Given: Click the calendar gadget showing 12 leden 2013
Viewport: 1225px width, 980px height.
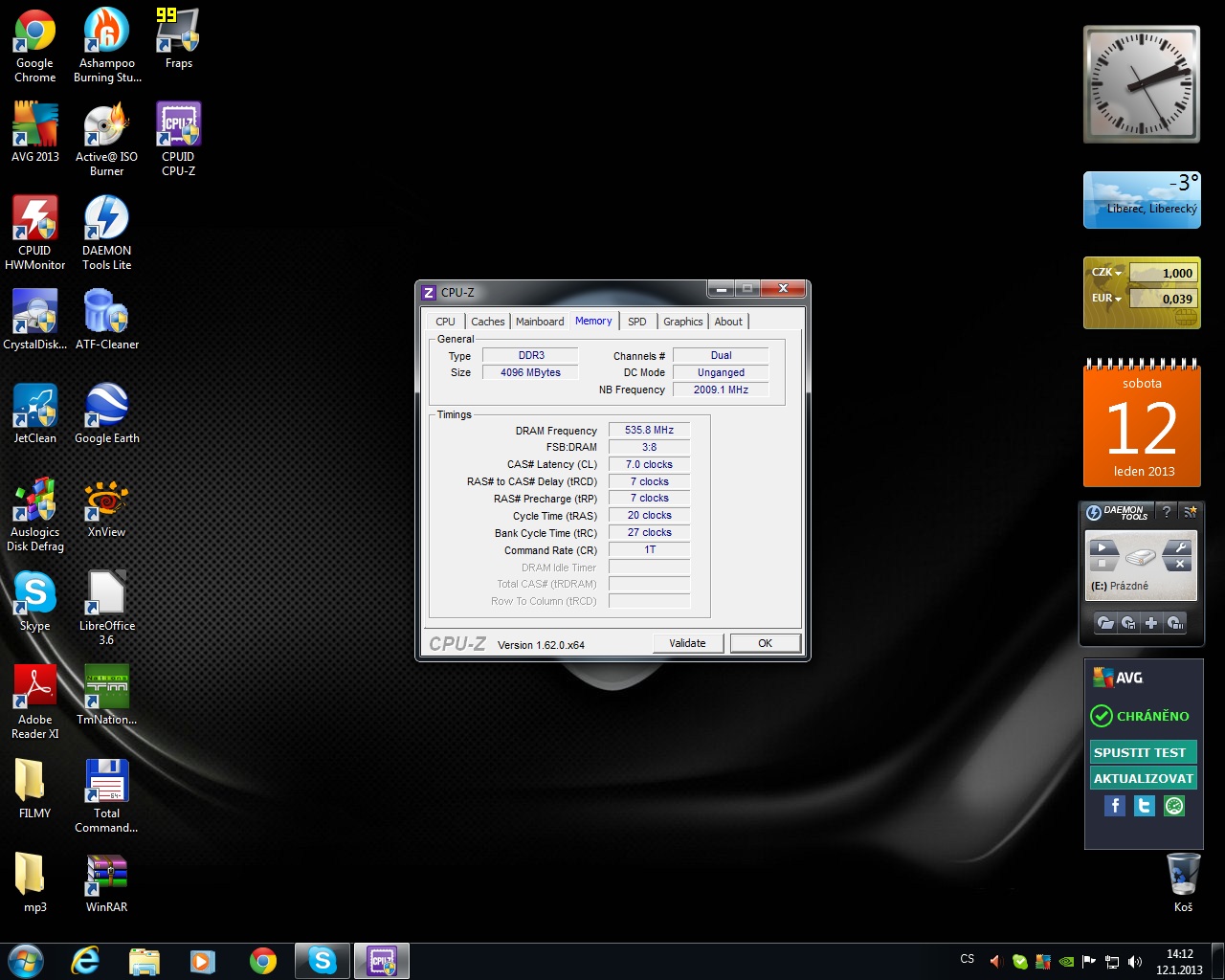Looking at the screenshot, I should pos(1142,423).
